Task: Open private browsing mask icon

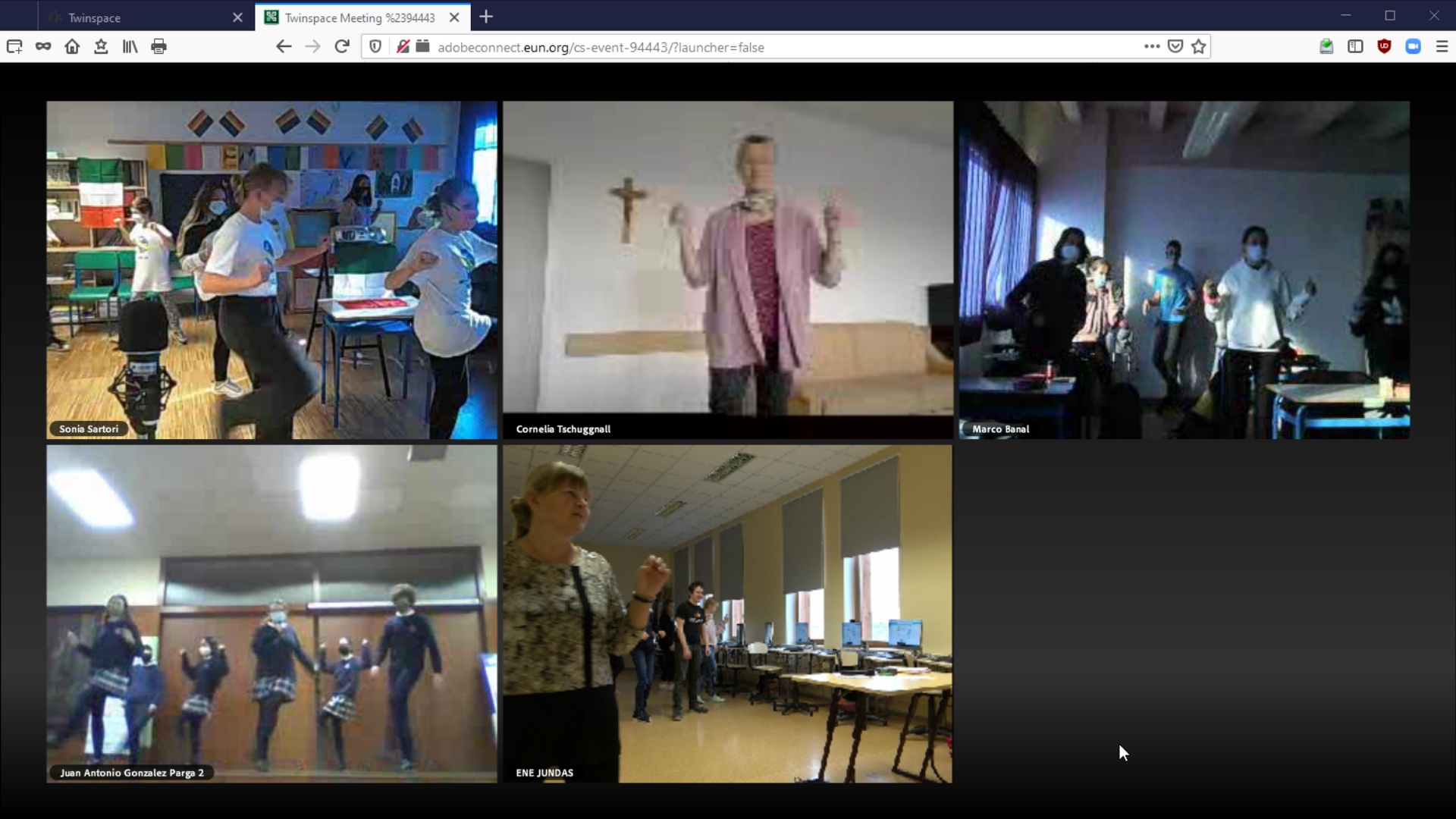Action: [x=43, y=47]
